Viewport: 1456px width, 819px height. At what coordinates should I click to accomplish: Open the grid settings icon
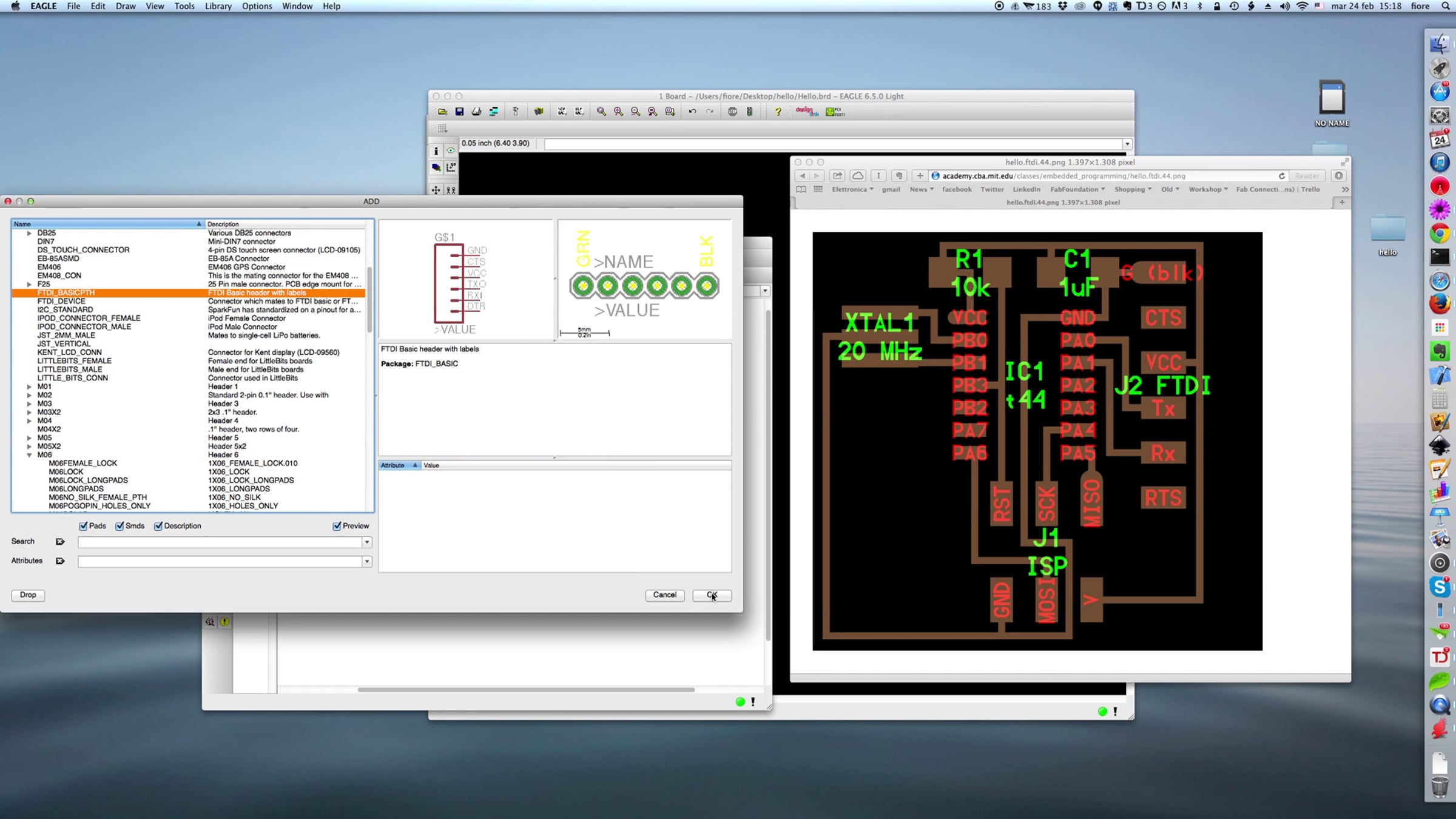click(x=442, y=129)
